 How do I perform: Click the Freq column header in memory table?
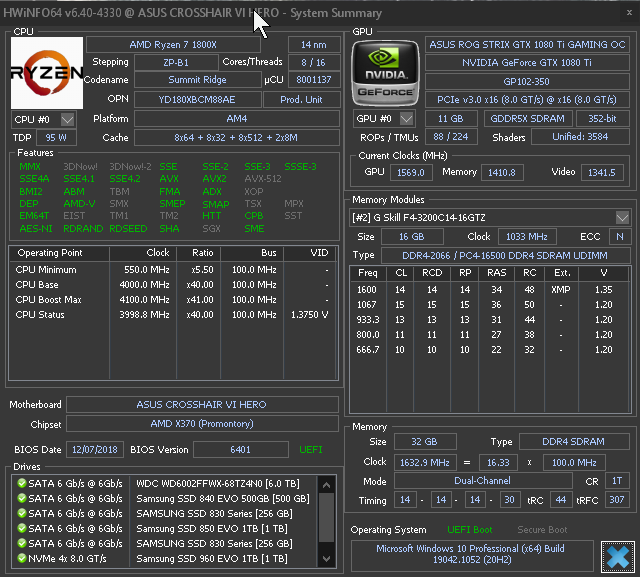coord(368,273)
